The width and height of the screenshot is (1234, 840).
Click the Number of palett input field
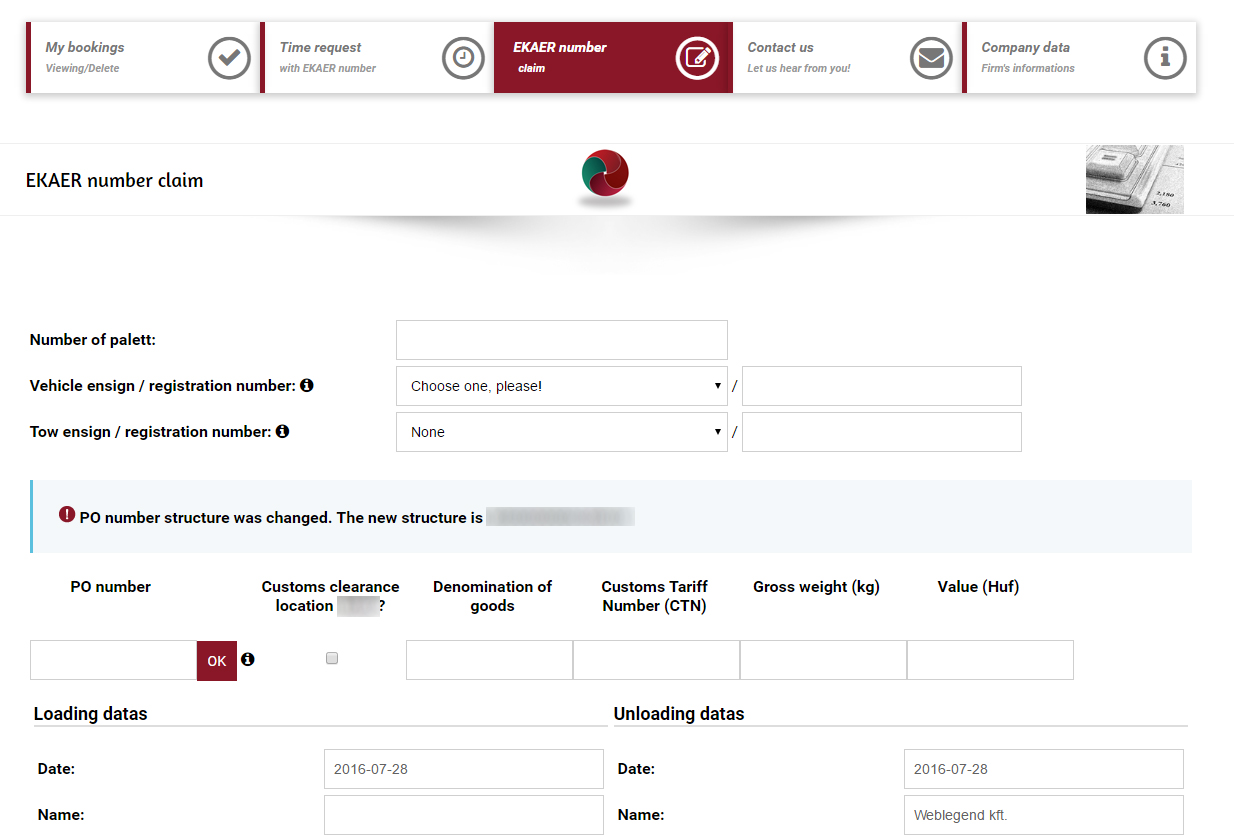(561, 340)
